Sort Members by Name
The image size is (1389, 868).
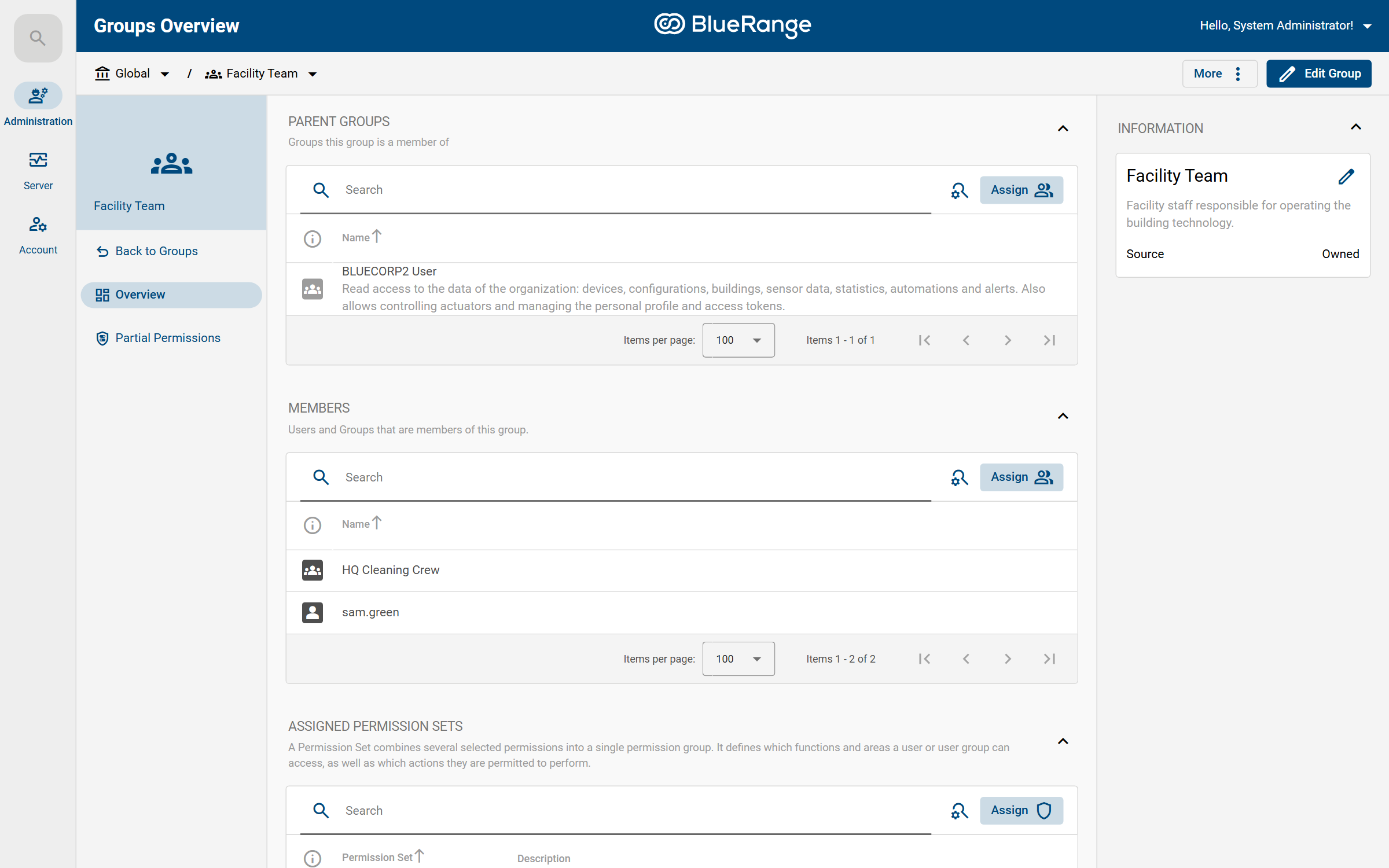pyautogui.click(x=362, y=524)
